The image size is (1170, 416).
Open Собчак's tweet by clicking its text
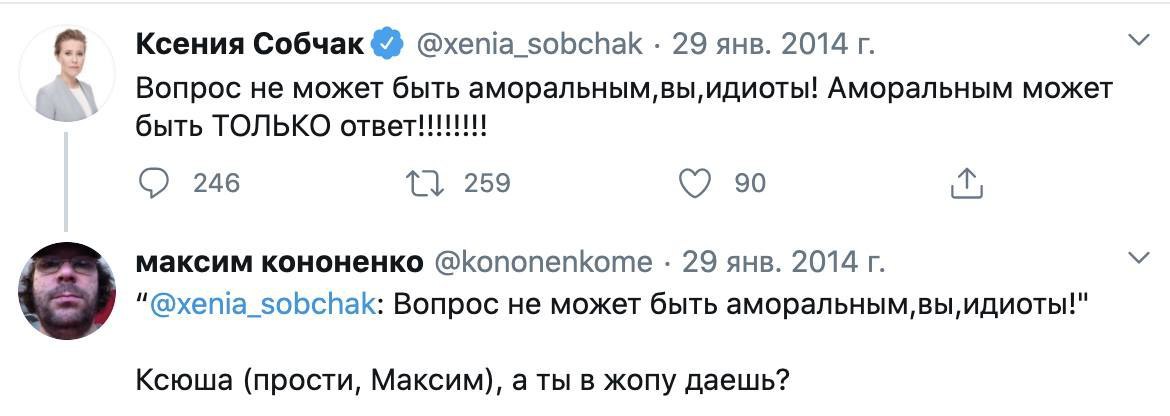tap(600, 108)
